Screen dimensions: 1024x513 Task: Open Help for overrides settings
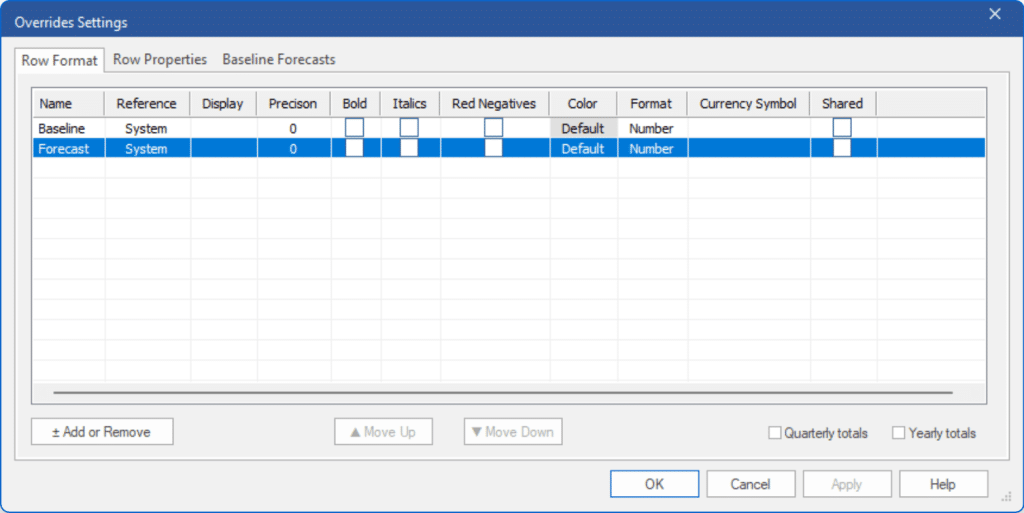click(x=942, y=484)
